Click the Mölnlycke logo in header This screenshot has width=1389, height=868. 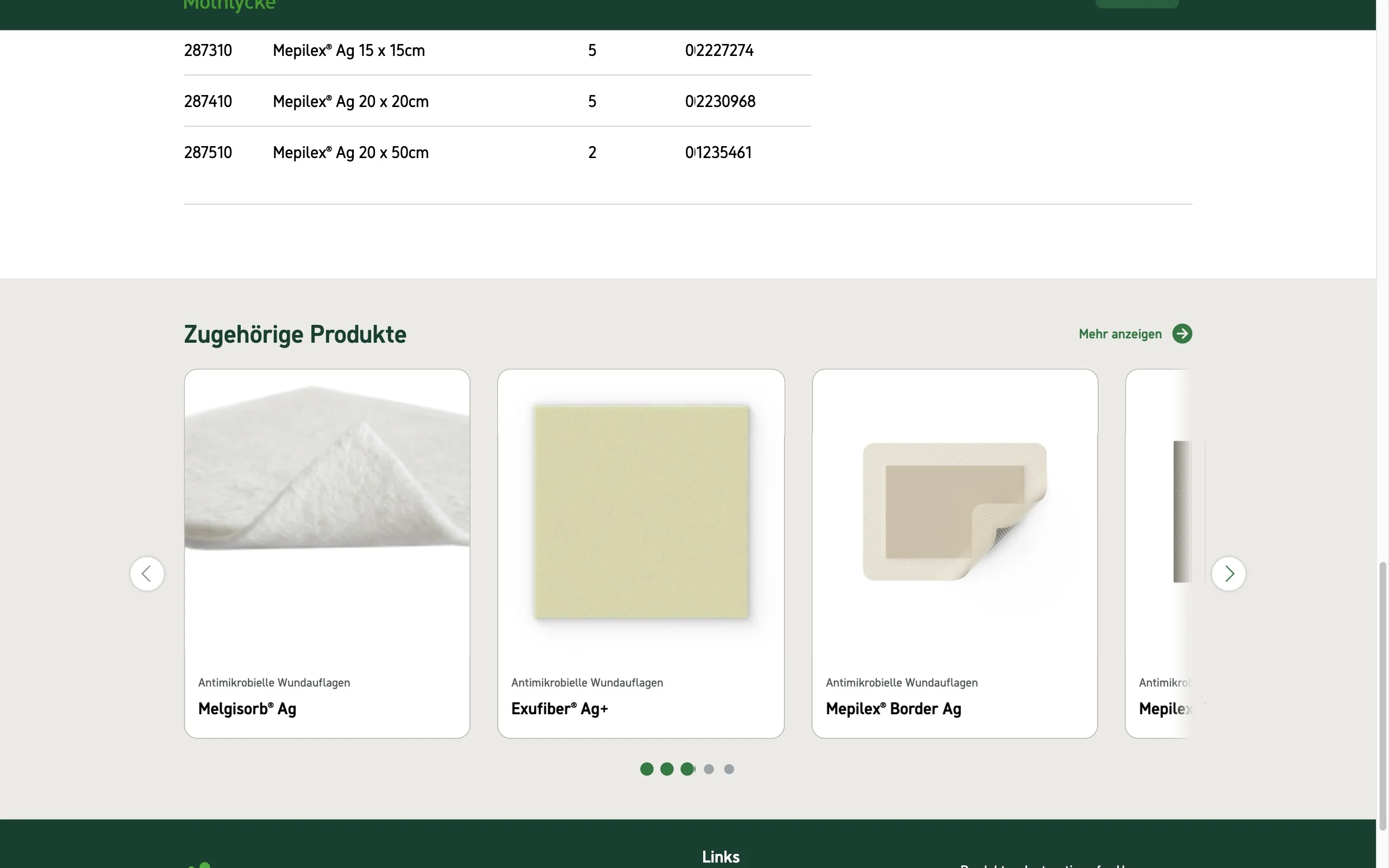pyautogui.click(x=229, y=6)
